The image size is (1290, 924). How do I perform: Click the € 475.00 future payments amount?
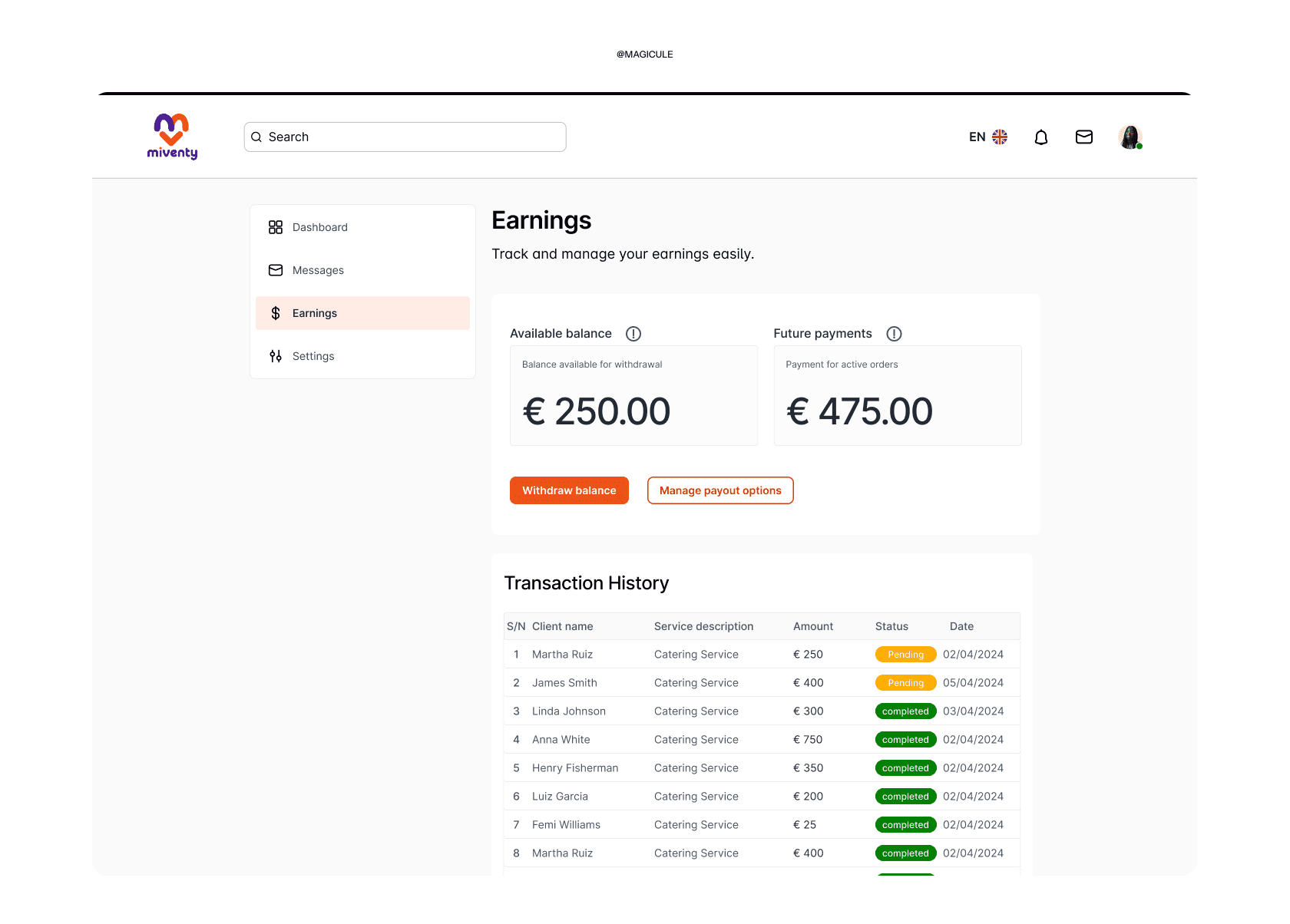[x=859, y=411]
